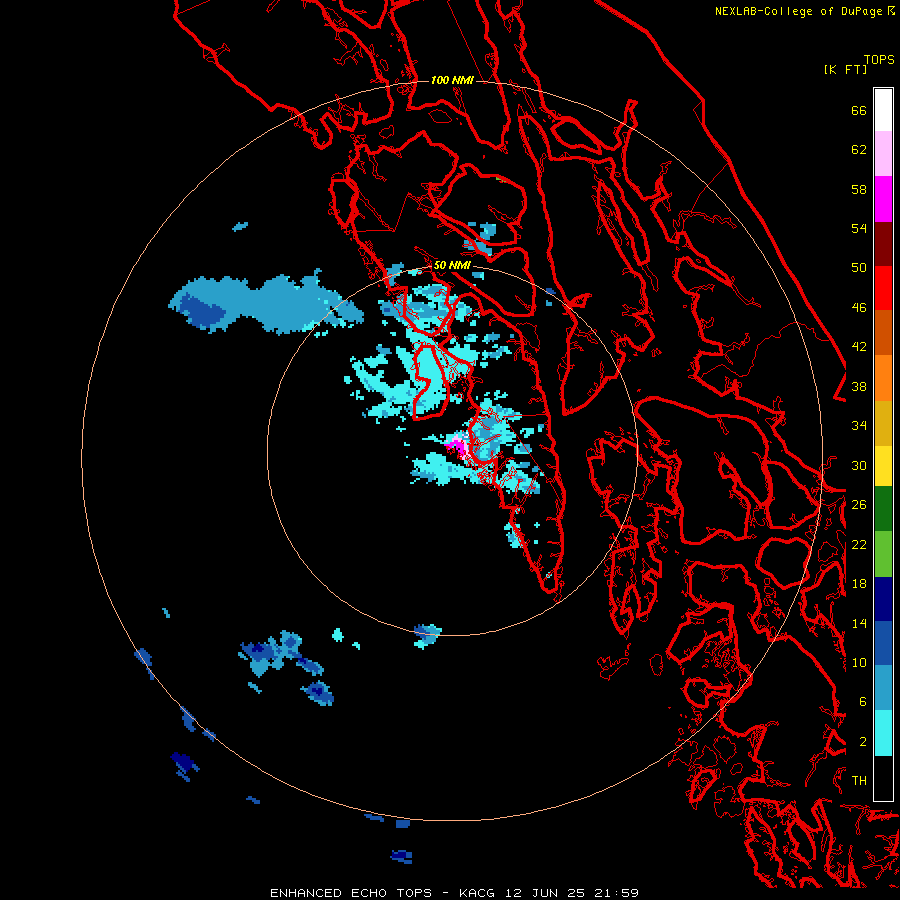Click the 58 legend value
Viewport: 900px width, 900px height.
click(x=859, y=189)
